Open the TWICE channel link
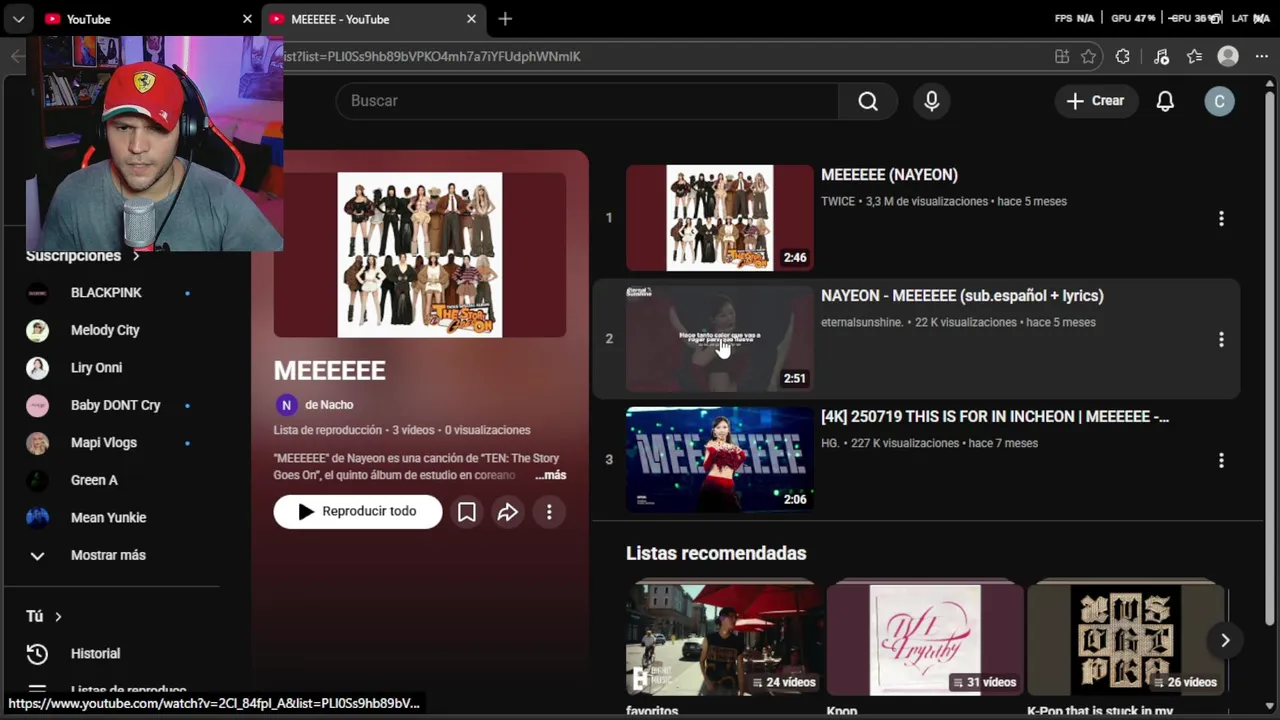Viewport: 1280px width, 720px height. 838,201
